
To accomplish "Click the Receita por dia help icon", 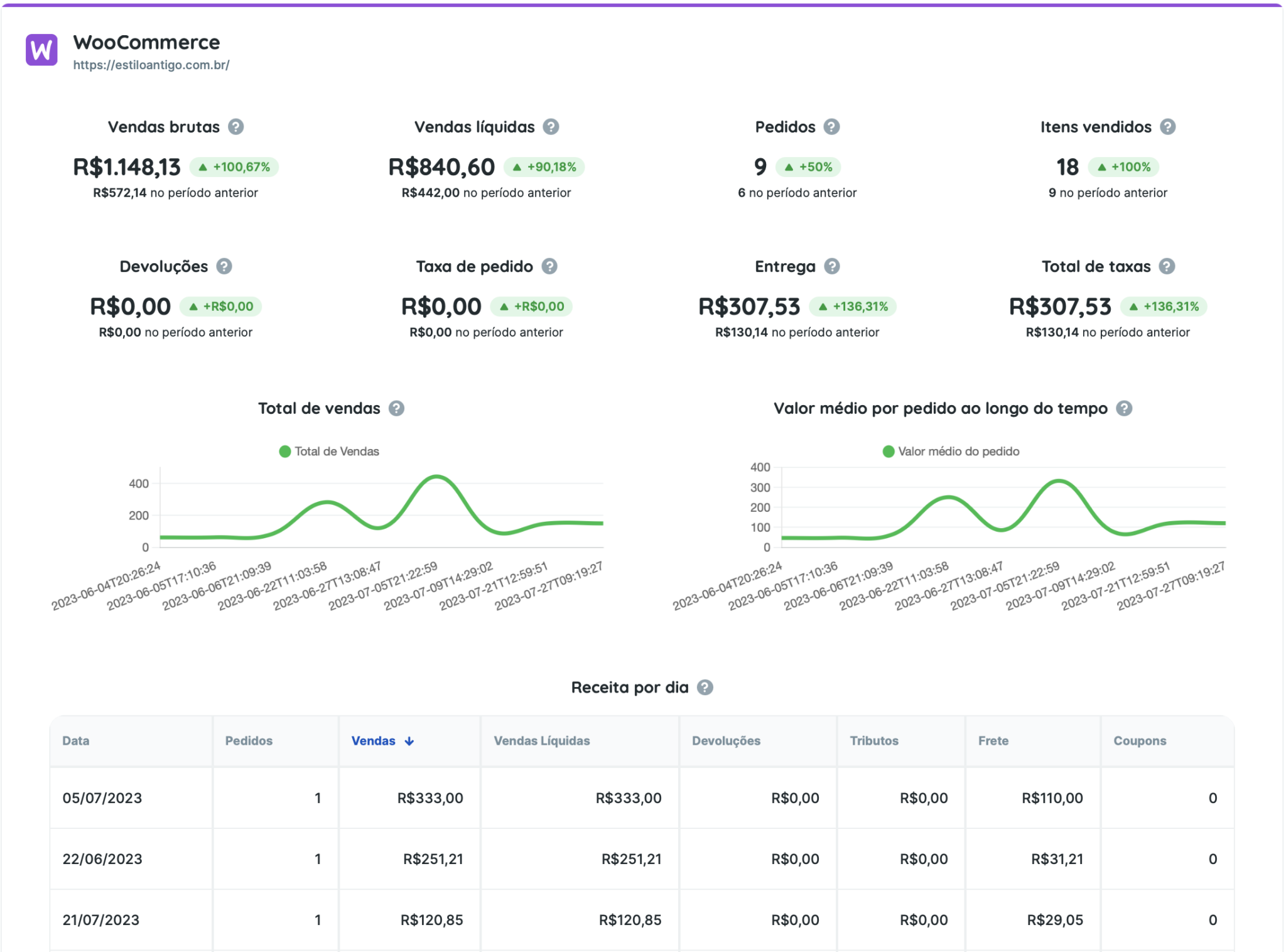I will 705,687.
